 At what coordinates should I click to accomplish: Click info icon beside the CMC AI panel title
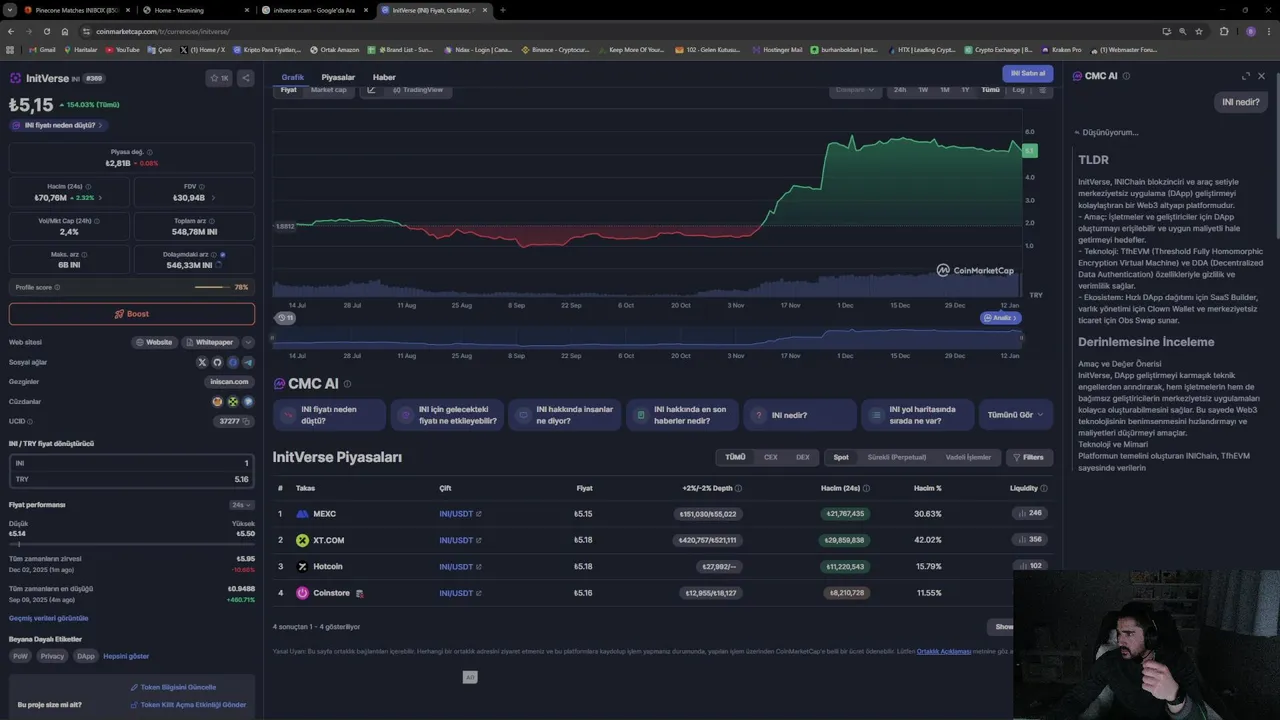point(1125,76)
